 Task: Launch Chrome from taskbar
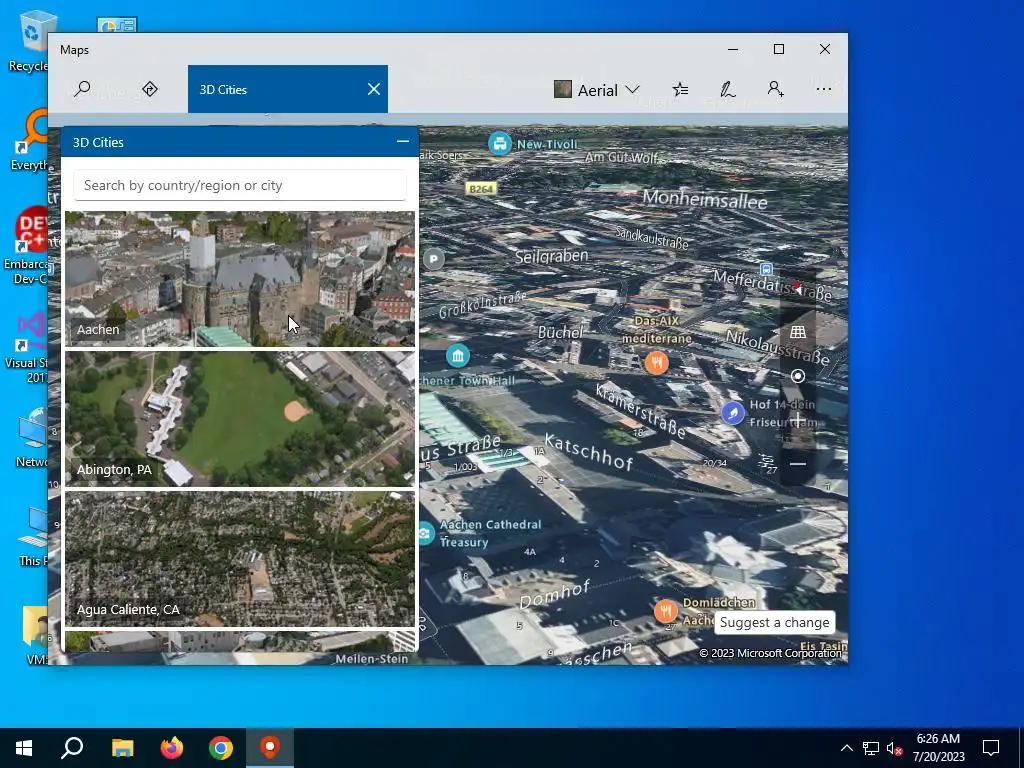point(221,748)
